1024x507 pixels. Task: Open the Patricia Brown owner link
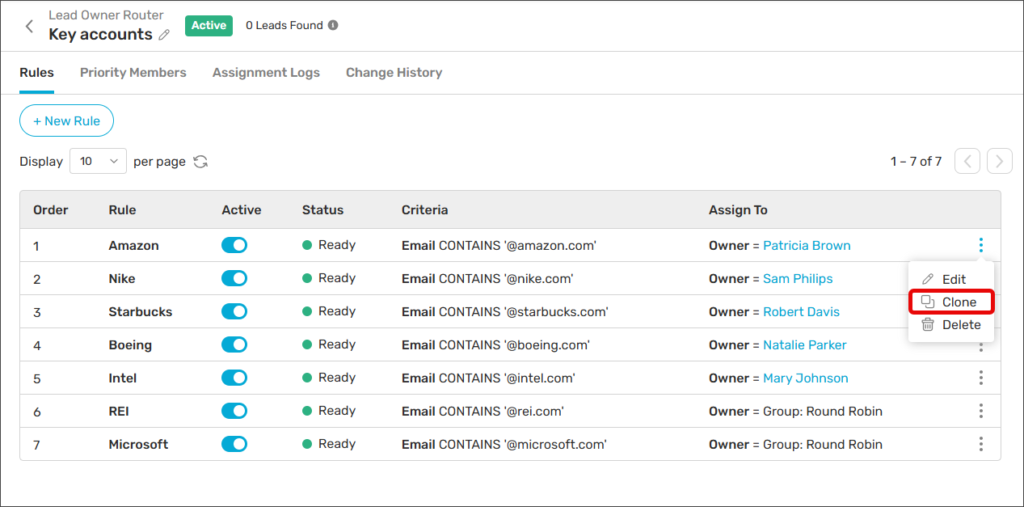(806, 245)
